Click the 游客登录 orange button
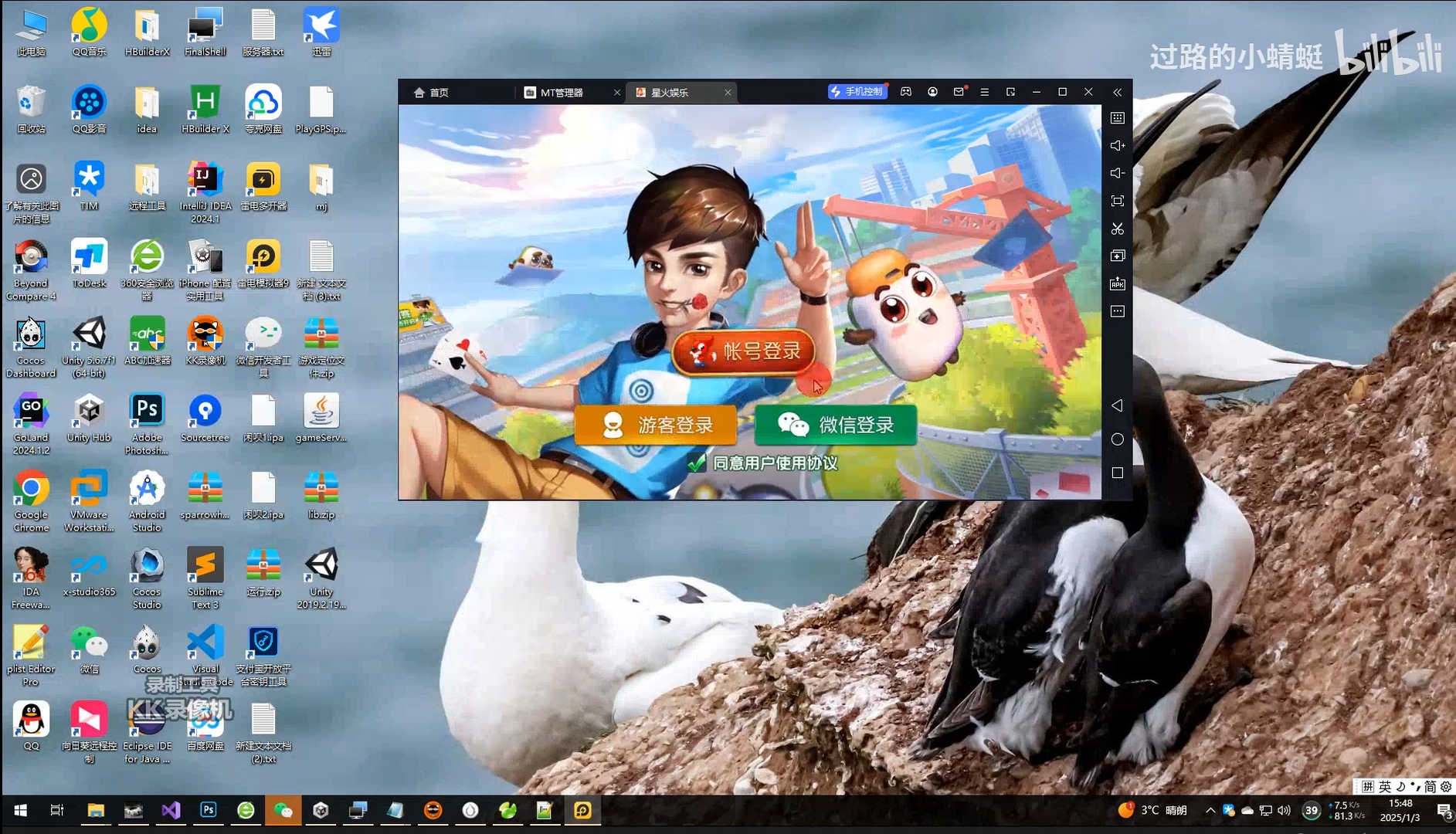1456x834 pixels. (655, 425)
